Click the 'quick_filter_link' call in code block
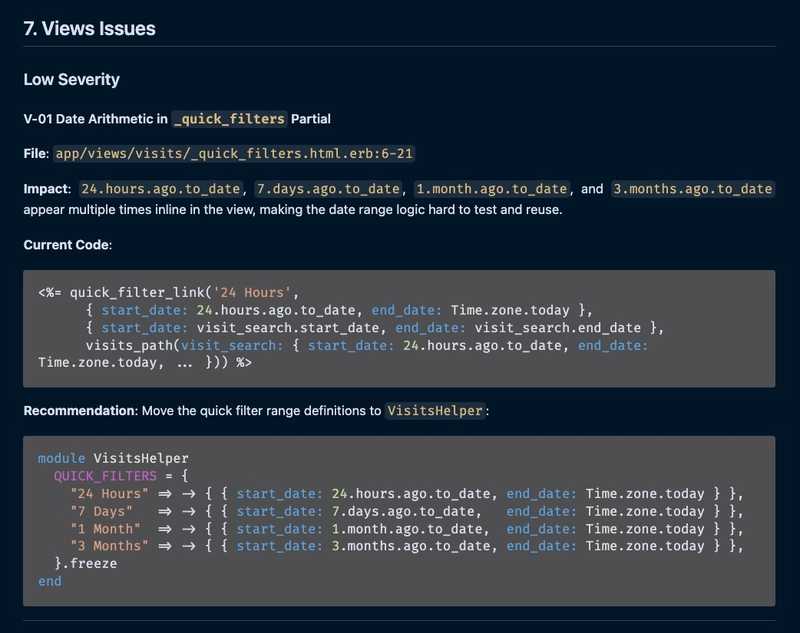This screenshot has width=800, height=633. pyautogui.click(x=137, y=293)
